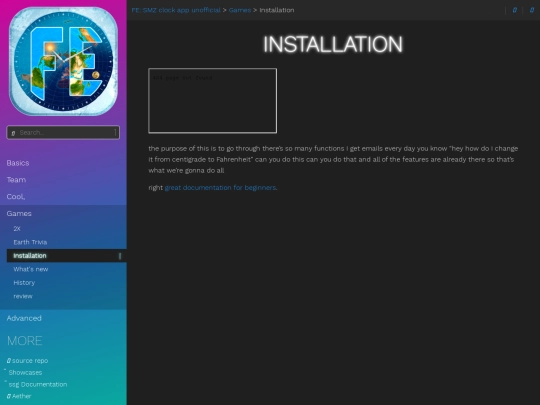Click the icon beside source repo

(9, 361)
